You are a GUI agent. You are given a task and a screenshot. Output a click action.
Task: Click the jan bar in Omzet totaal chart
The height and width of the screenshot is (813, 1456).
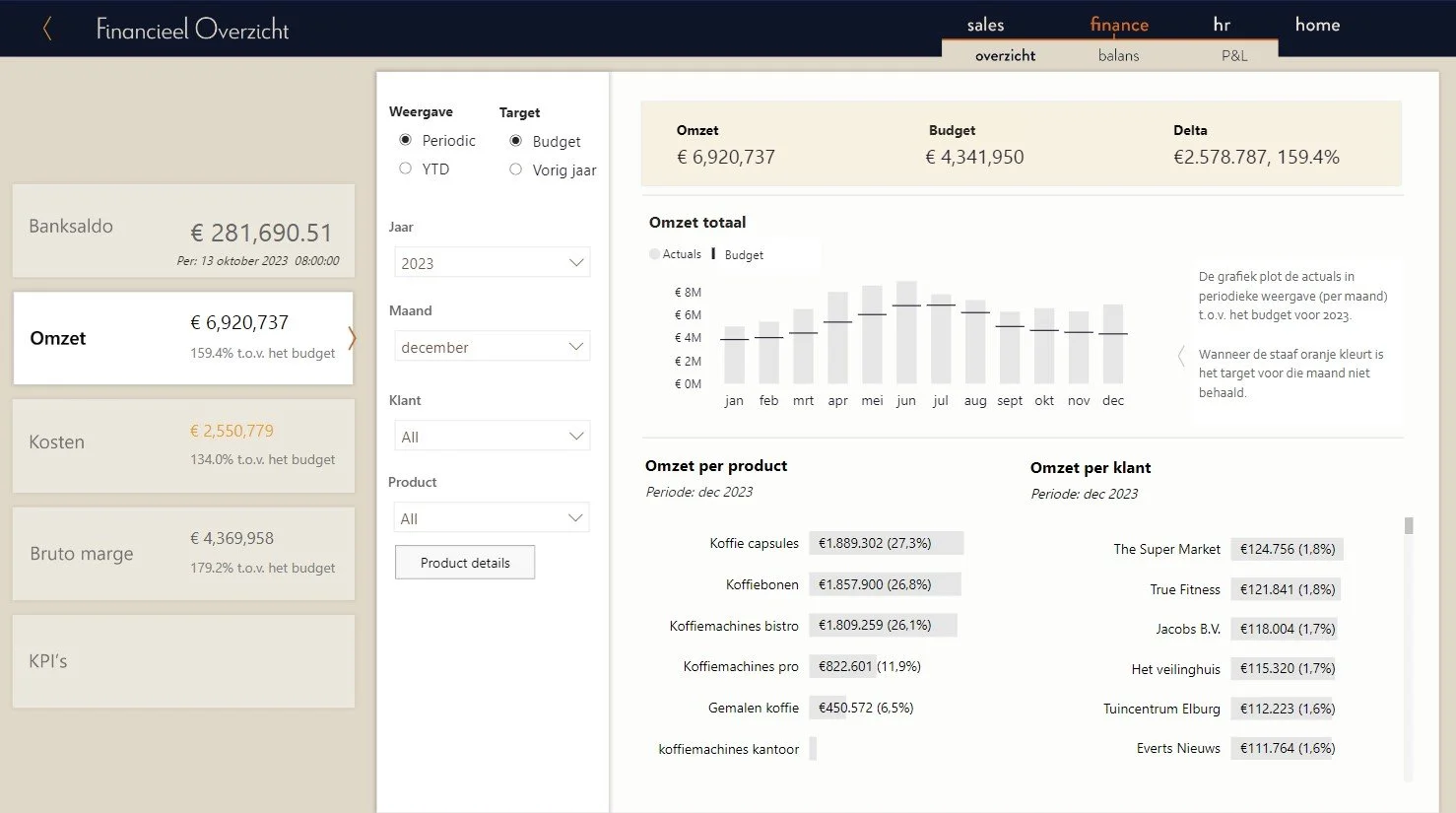[734, 355]
